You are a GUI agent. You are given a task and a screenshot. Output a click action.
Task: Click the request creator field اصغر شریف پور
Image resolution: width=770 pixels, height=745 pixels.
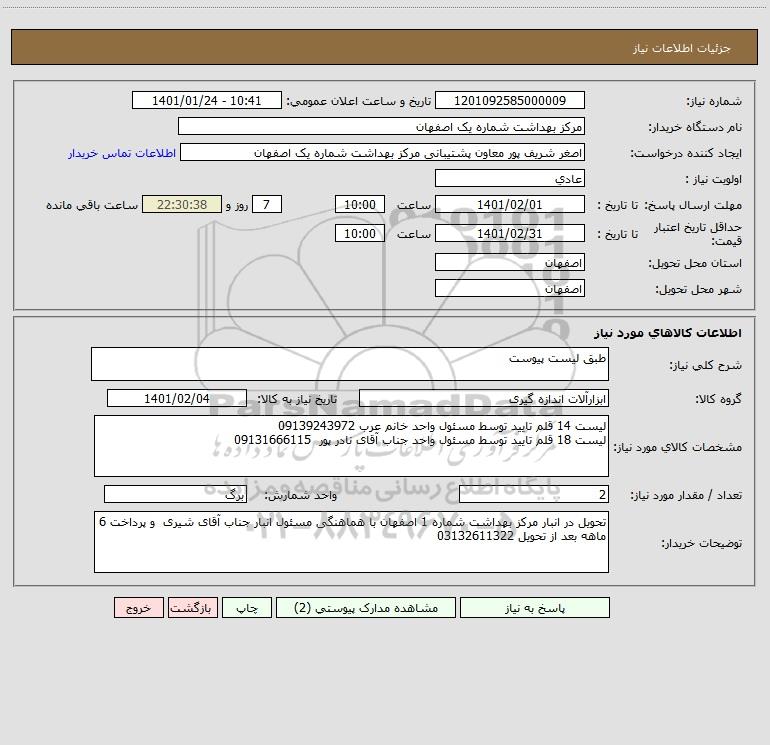(x=383, y=152)
